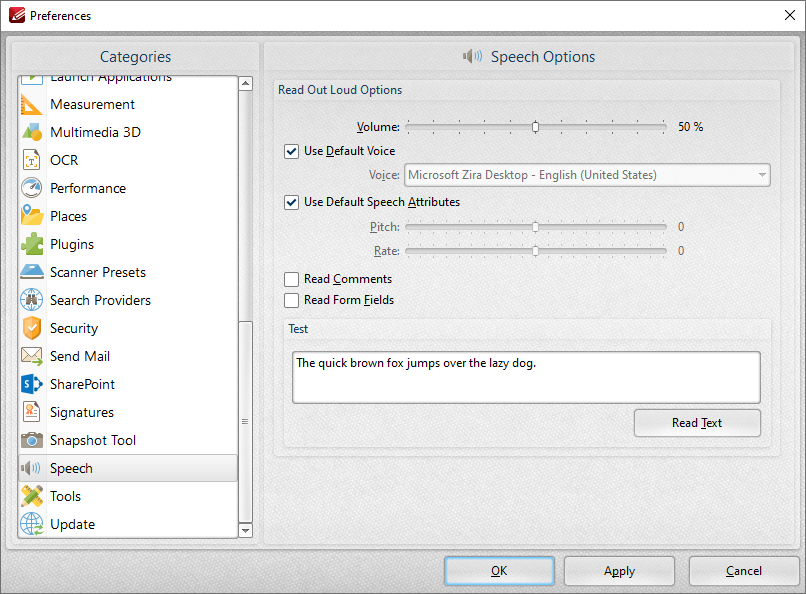806x594 pixels.
Task: Click the Pitch slider handle
Action: tap(536, 227)
